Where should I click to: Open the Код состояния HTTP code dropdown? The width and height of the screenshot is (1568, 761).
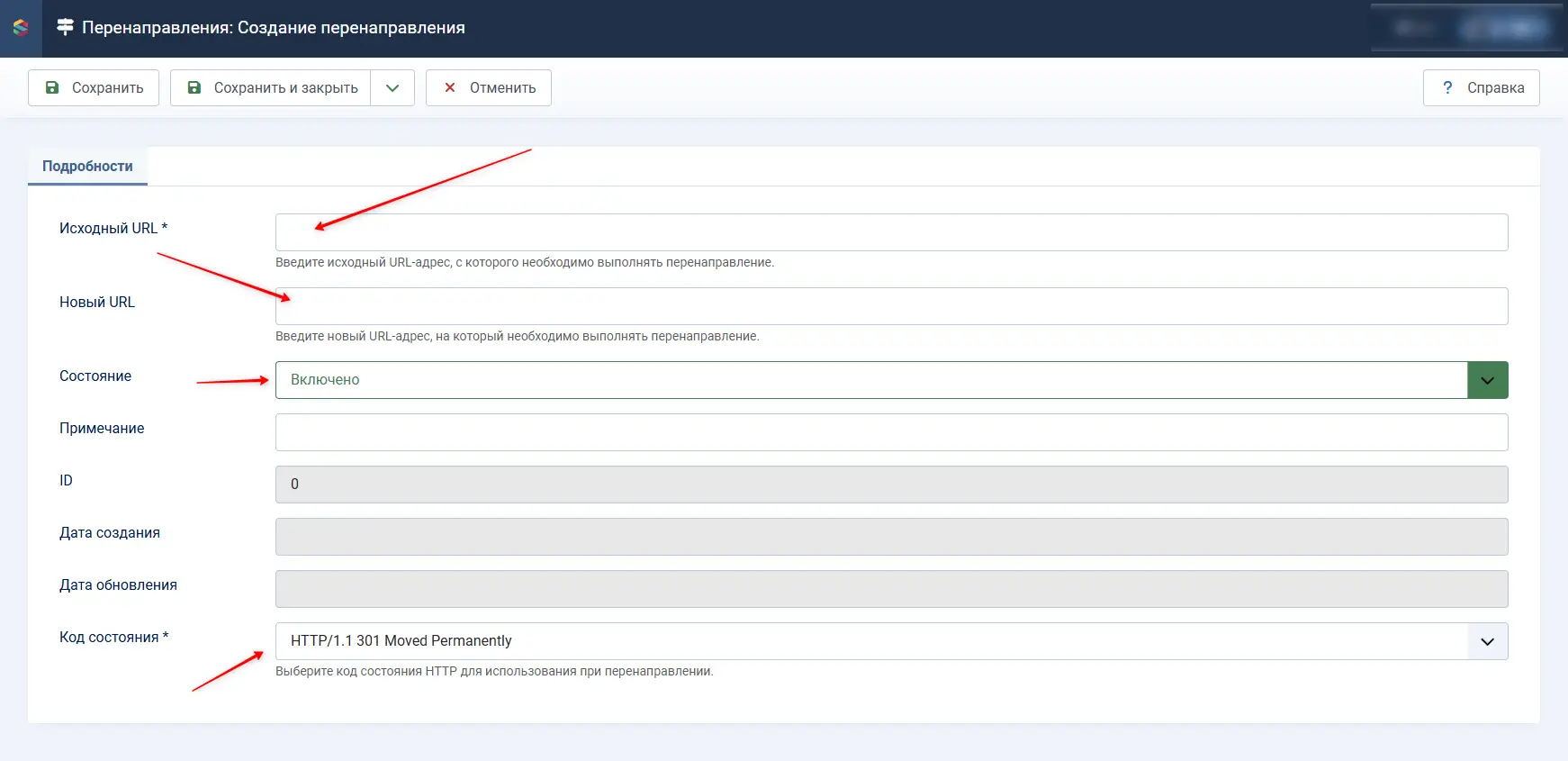point(891,641)
